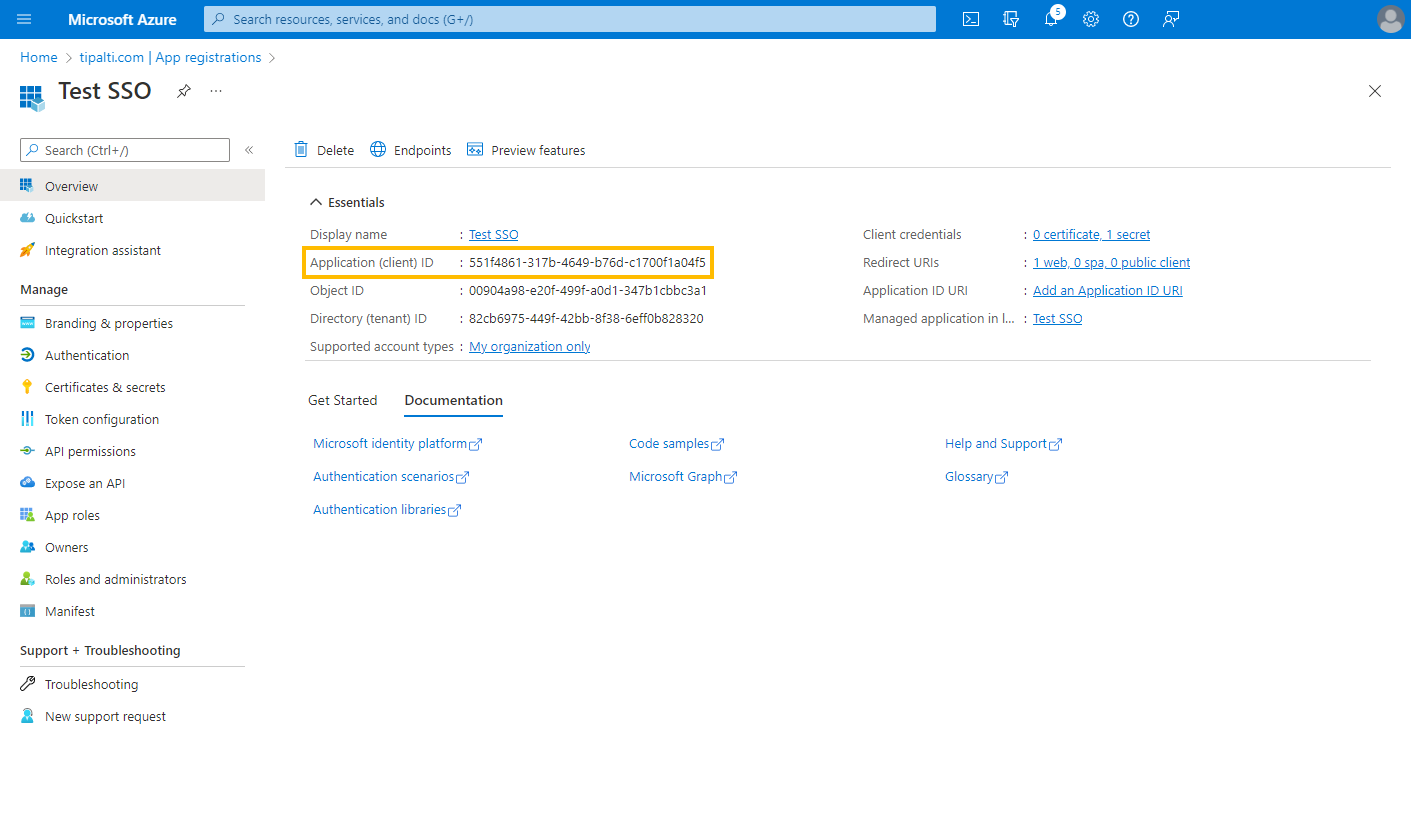Viewport: 1411px width, 830px height.
Task: Open Preview features
Action: (x=526, y=149)
